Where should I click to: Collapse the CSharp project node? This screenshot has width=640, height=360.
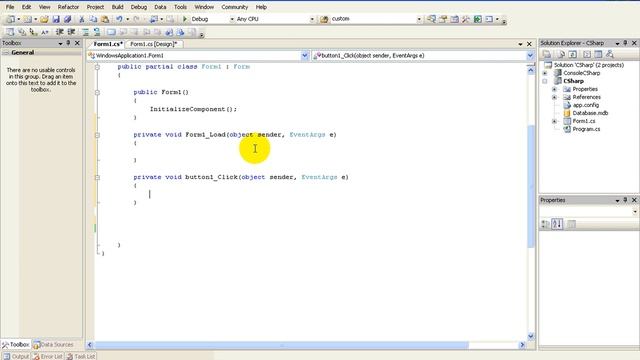(545, 81)
